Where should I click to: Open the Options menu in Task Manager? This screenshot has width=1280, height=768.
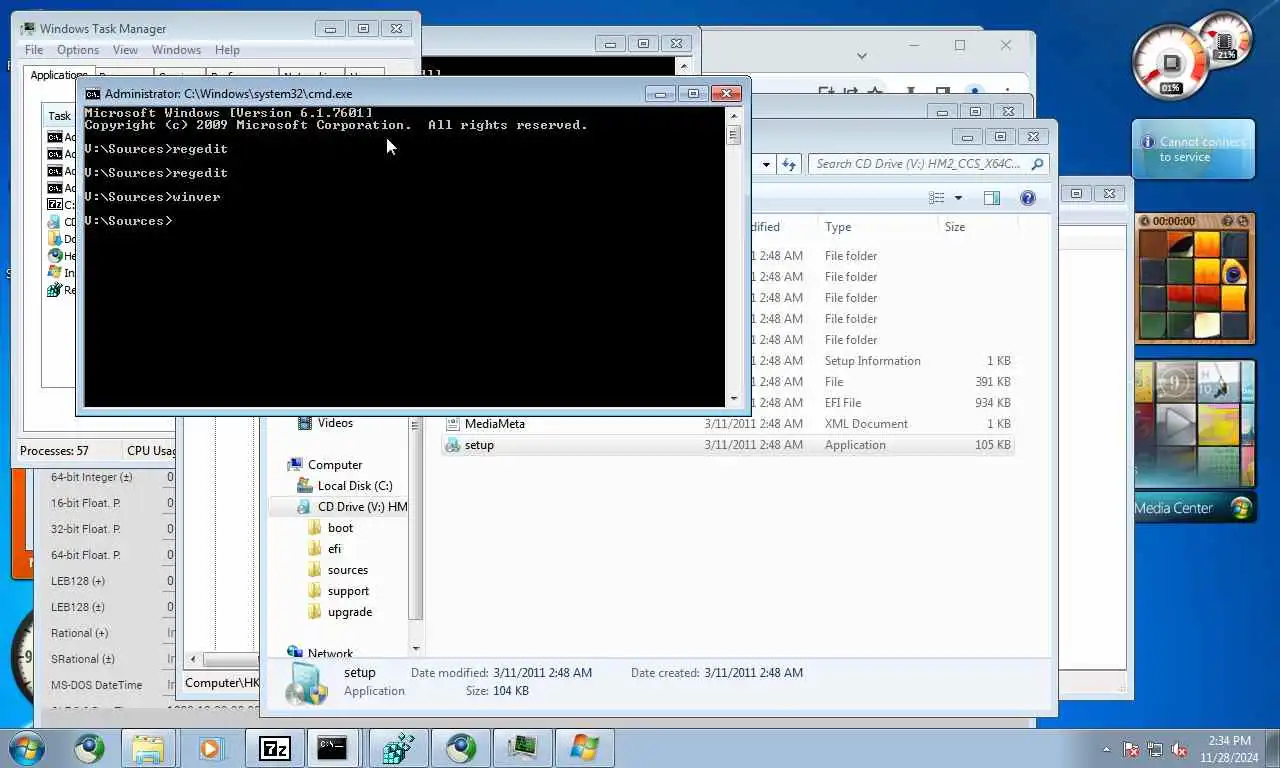[78, 50]
